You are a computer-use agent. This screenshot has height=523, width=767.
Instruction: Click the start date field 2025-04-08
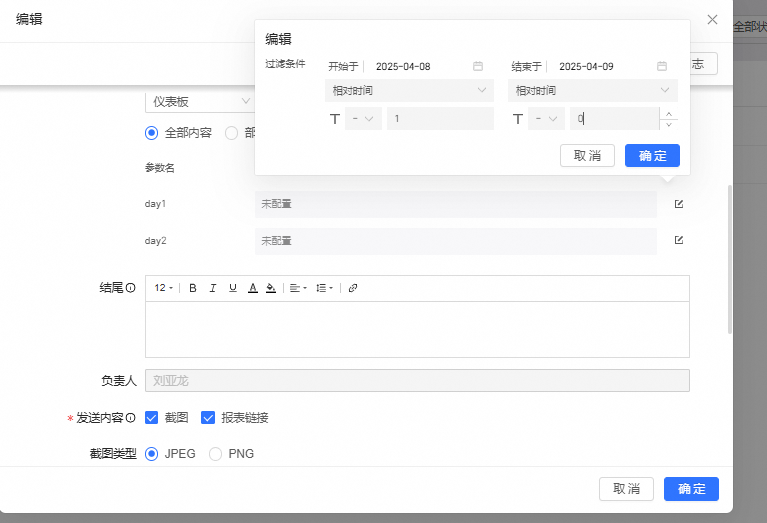(x=403, y=66)
